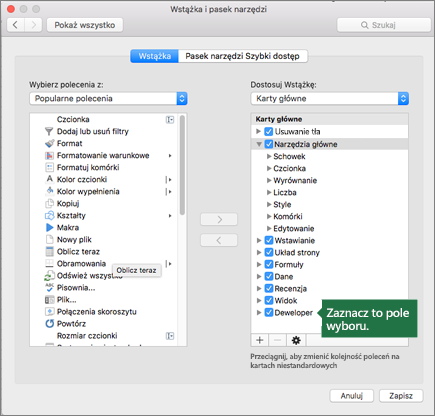This screenshot has width=435, height=416.
Task: Click the forward chevron toolbar button
Action: [x=33, y=25]
